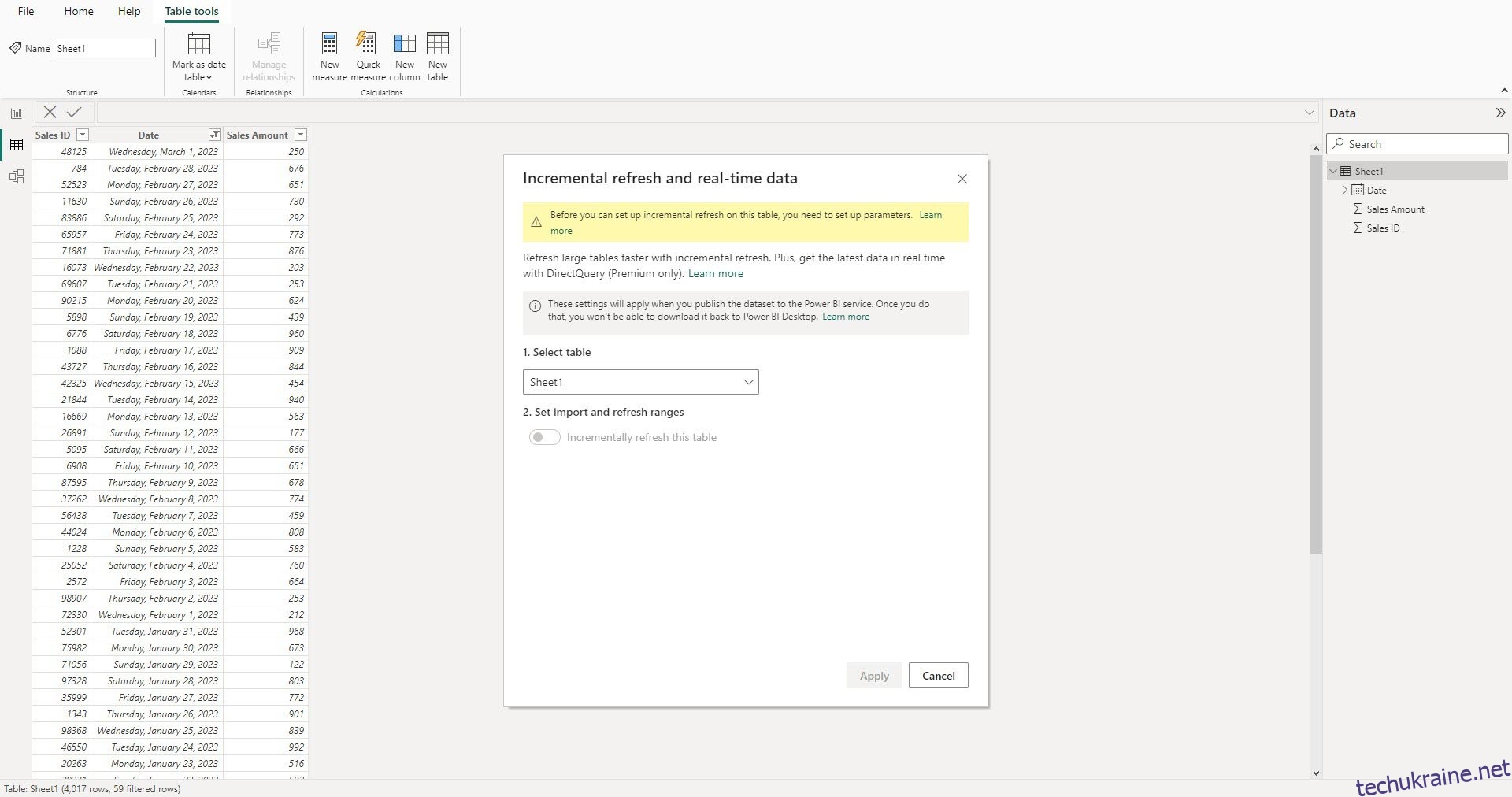Toggle Incrementally refresh this table switch
Image resolution: width=1512 pixels, height=797 pixels.
(544, 437)
